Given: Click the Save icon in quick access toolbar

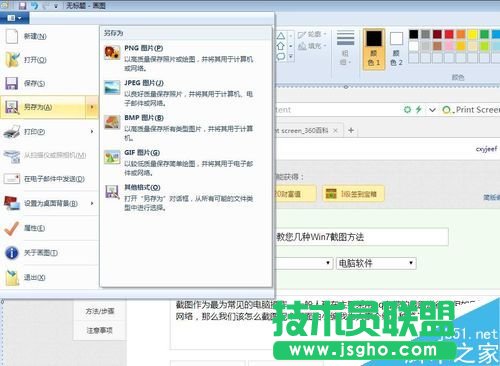Looking at the screenshot, I should coord(22,6).
